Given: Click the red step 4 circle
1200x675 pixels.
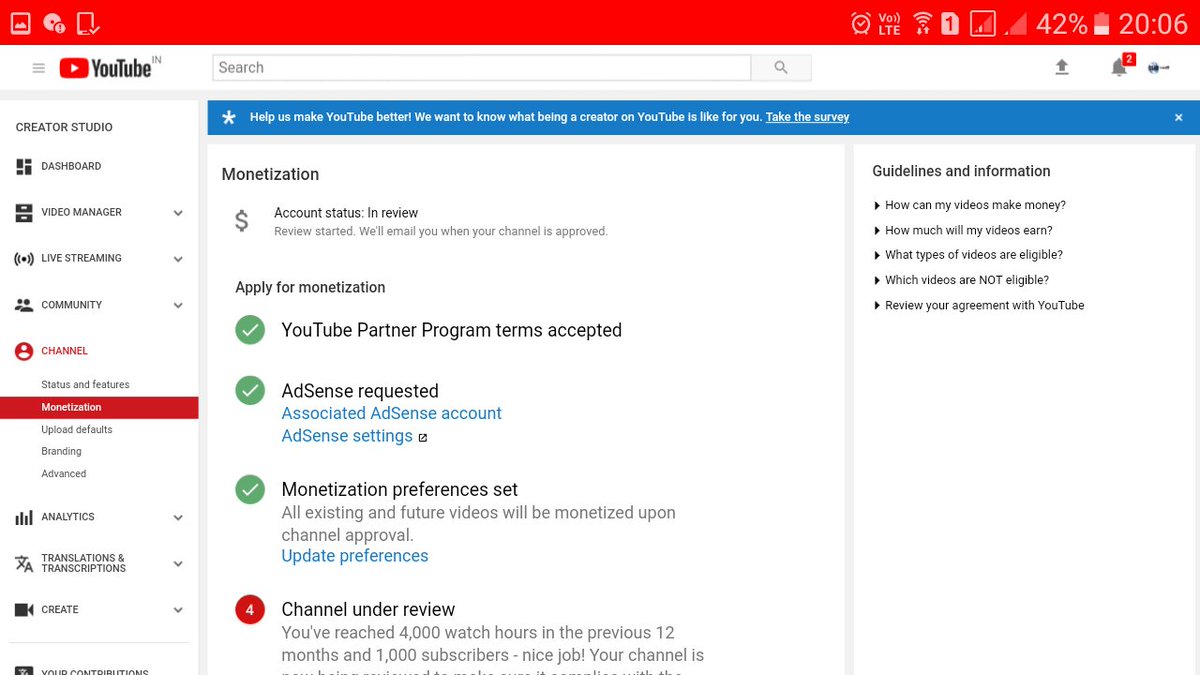Looking at the screenshot, I should pyautogui.click(x=250, y=610).
